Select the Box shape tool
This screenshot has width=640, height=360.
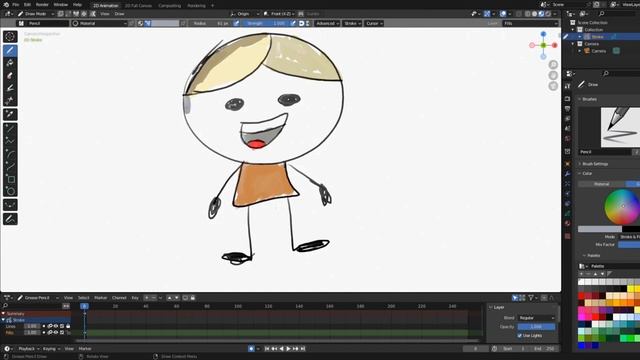[x=10, y=179]
